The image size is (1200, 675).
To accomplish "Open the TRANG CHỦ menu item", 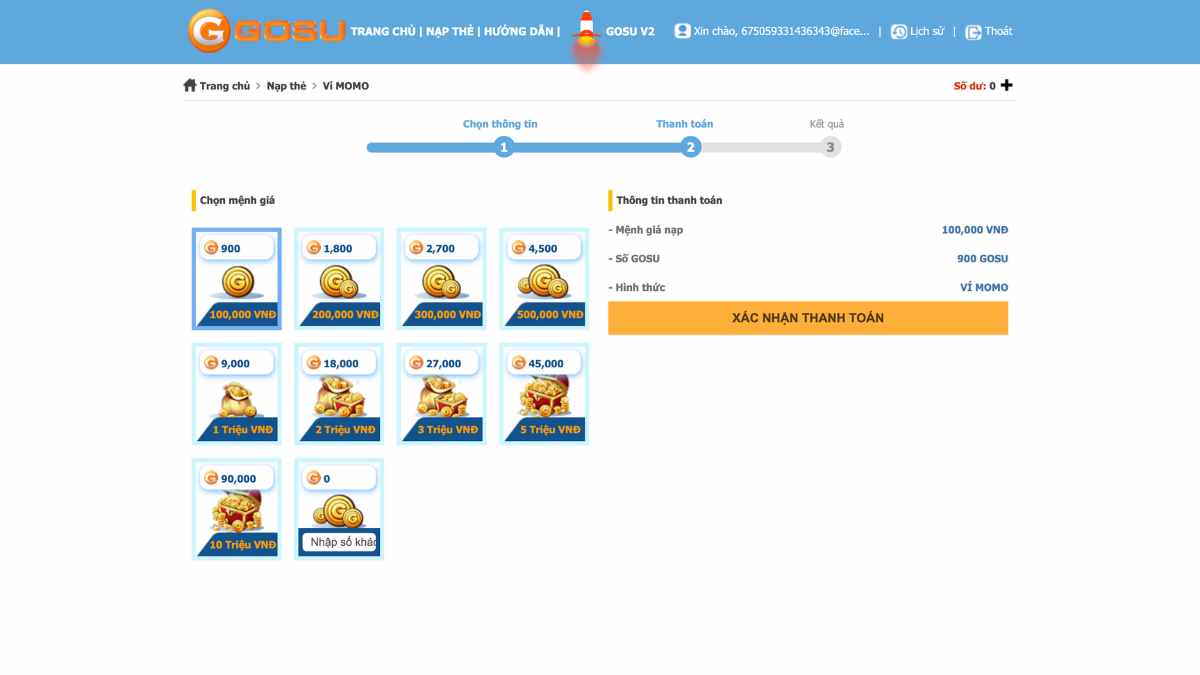I will tap(383, 31).
